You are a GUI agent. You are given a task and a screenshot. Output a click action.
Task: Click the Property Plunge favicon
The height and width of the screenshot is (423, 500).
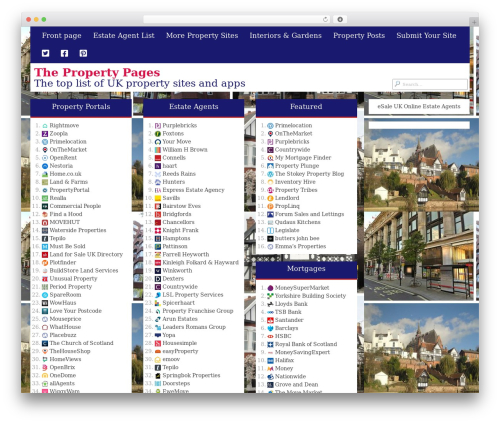pos(271,166)
